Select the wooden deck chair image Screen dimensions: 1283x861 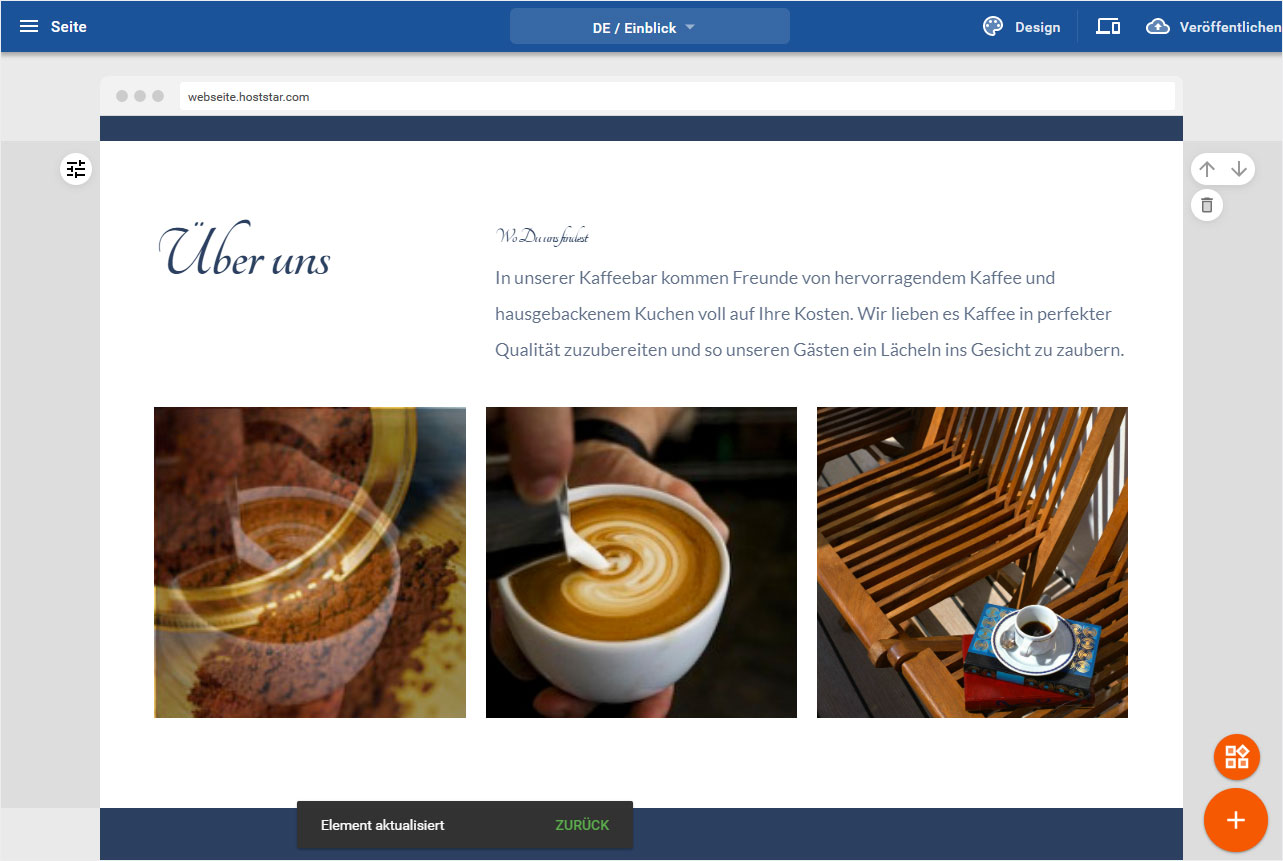972,562
